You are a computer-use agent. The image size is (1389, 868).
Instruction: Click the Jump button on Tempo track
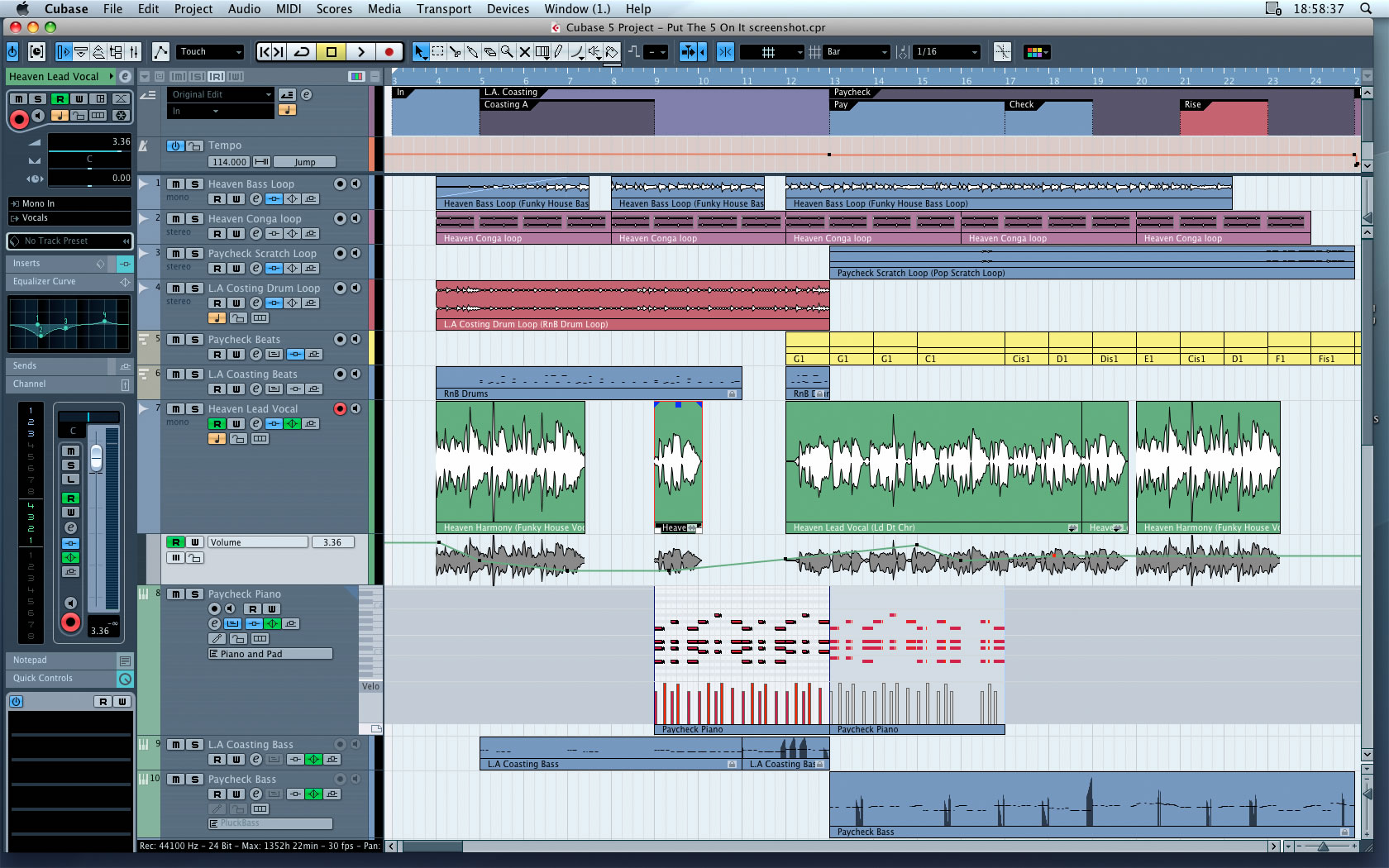tap(304, 162)
